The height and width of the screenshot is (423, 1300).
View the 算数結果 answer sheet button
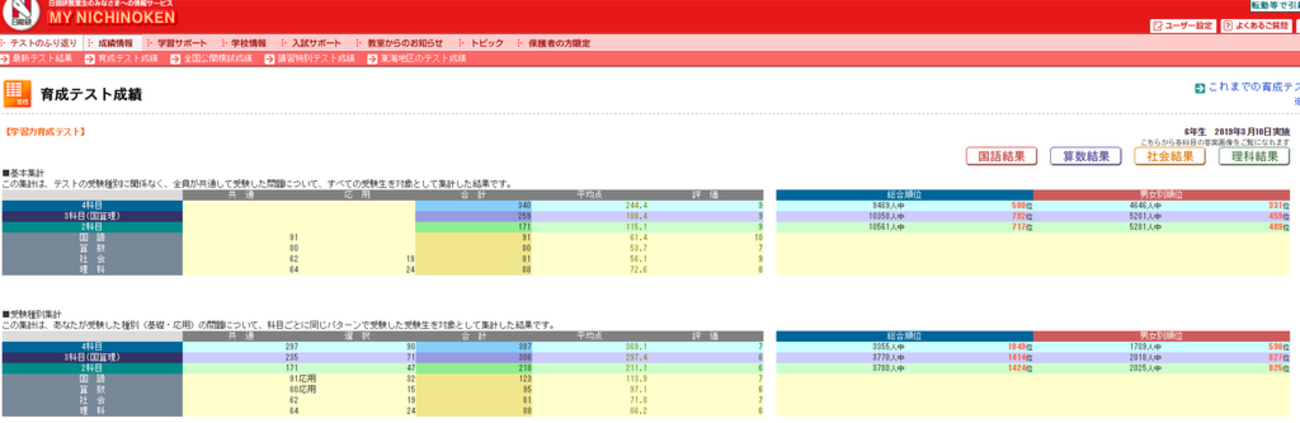point(1086,157)
